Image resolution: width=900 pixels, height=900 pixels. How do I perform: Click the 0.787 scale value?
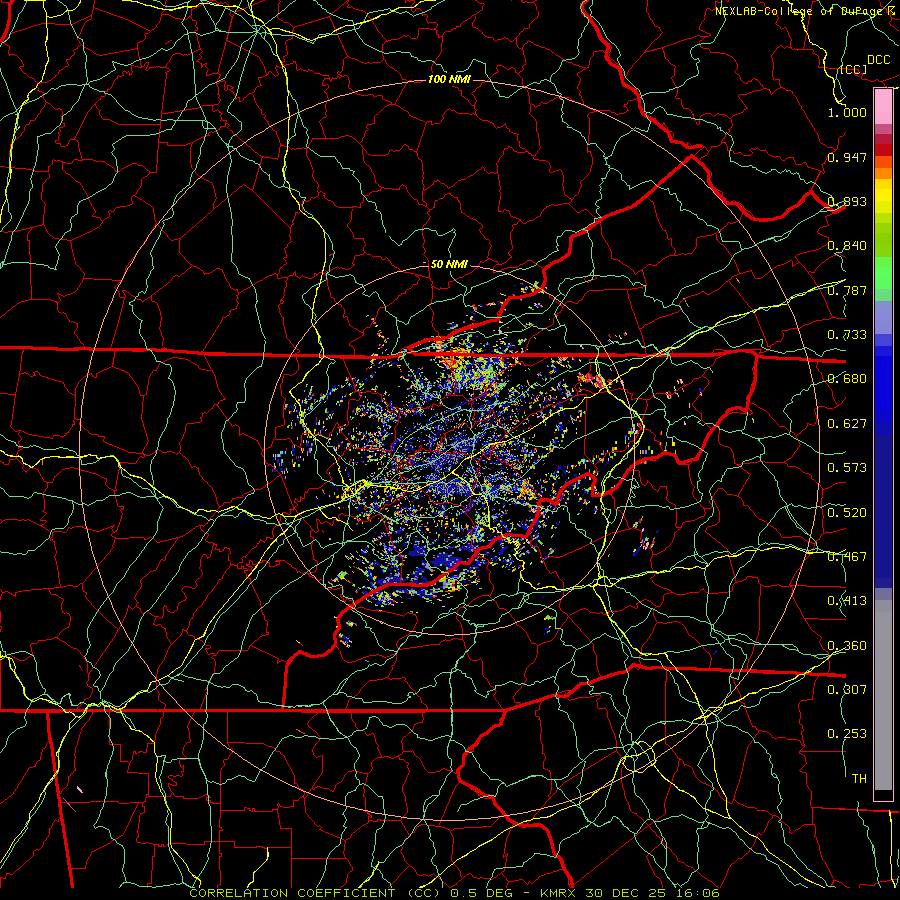847,290
